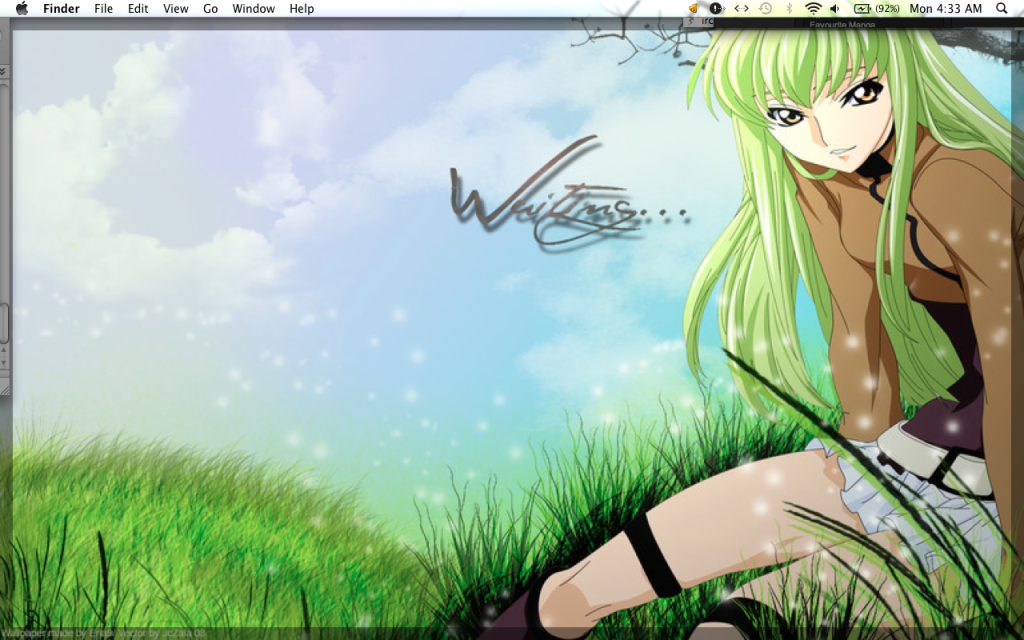Image resolution: width=1024 pixels, height=640 pixels.
Task: Open the Time Machine status menu
Action: 765,8
